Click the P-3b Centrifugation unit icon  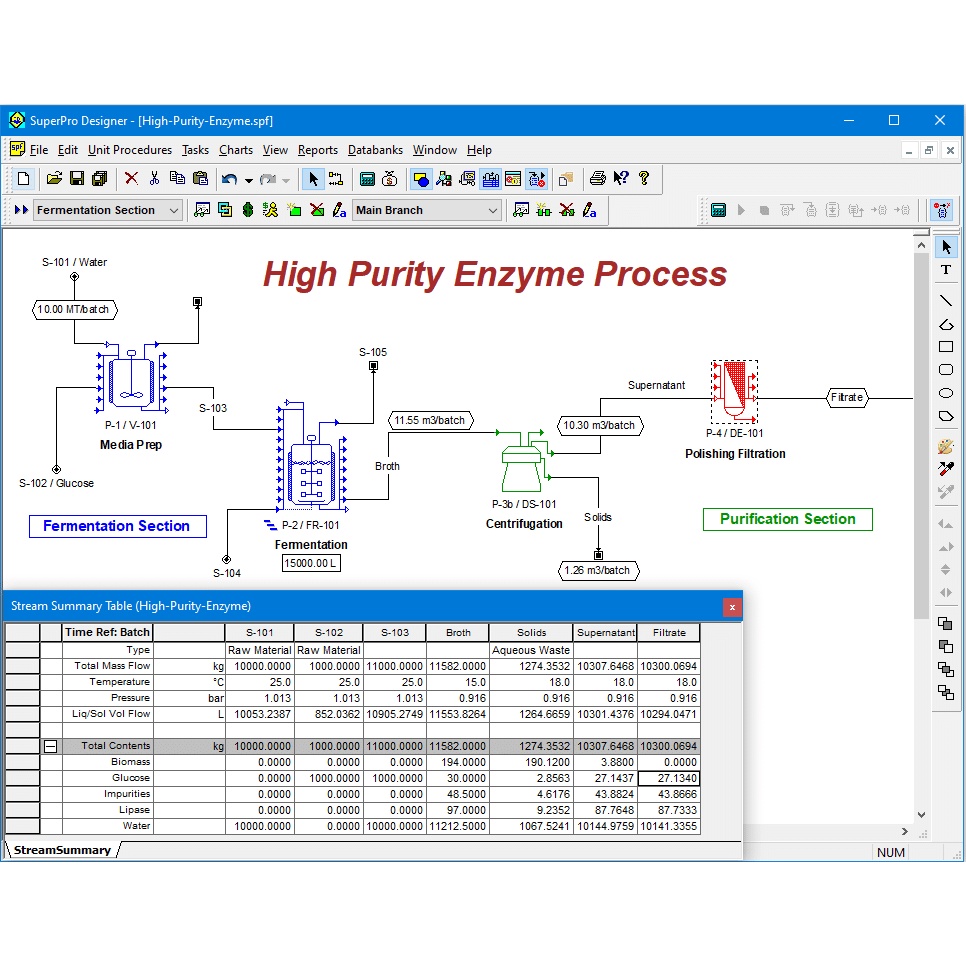(x=524, y=463)
